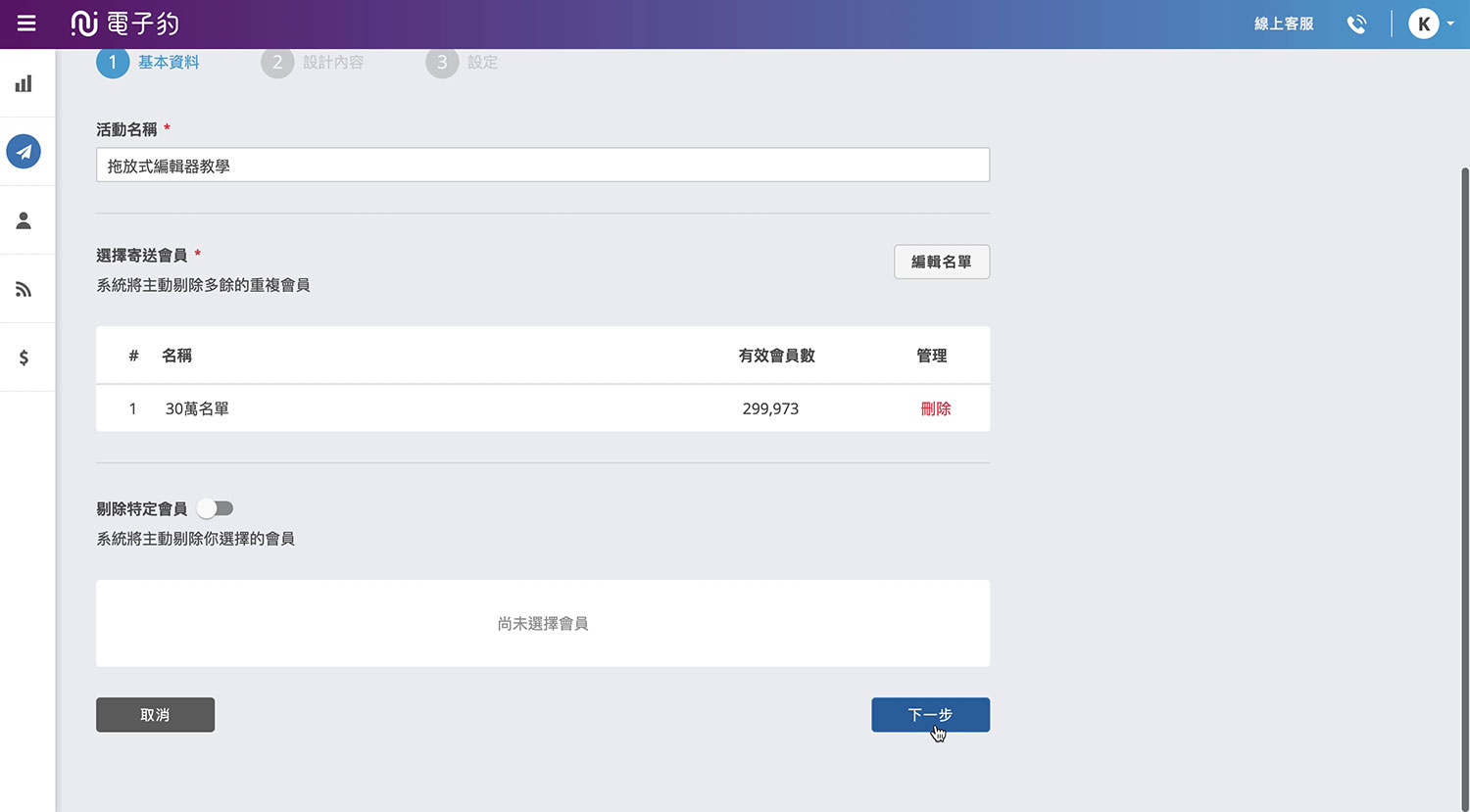Go to step 1 基本資料
1470x812 pixels.
coord(148,62)
